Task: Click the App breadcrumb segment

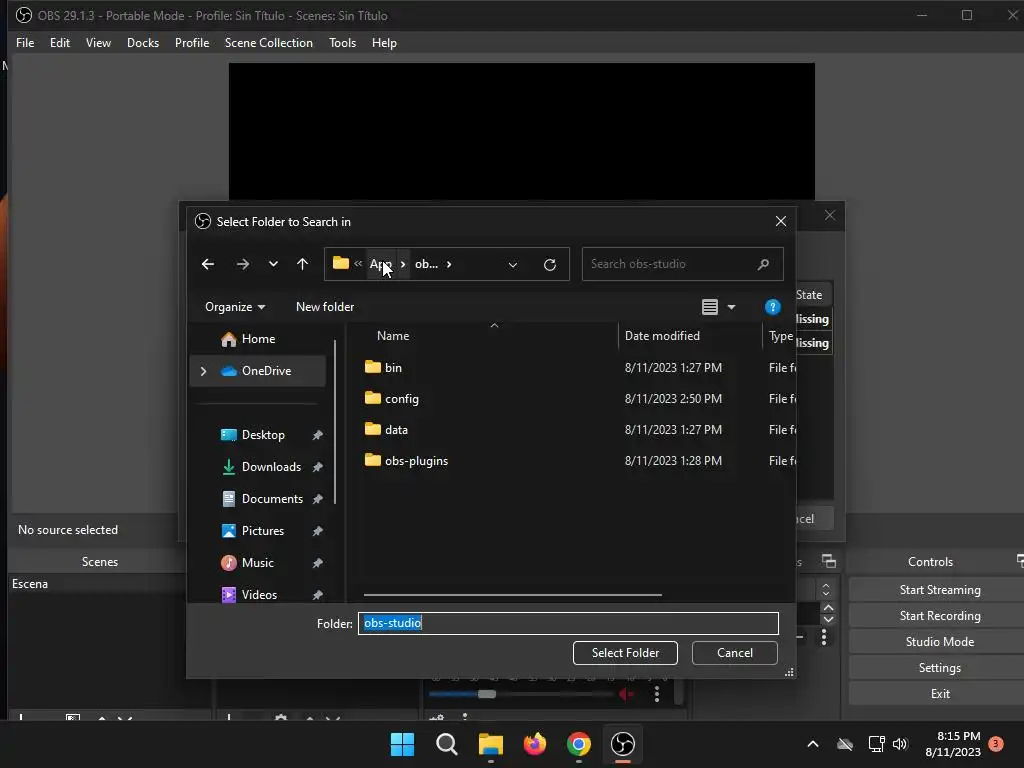Action: coord(381,264)
